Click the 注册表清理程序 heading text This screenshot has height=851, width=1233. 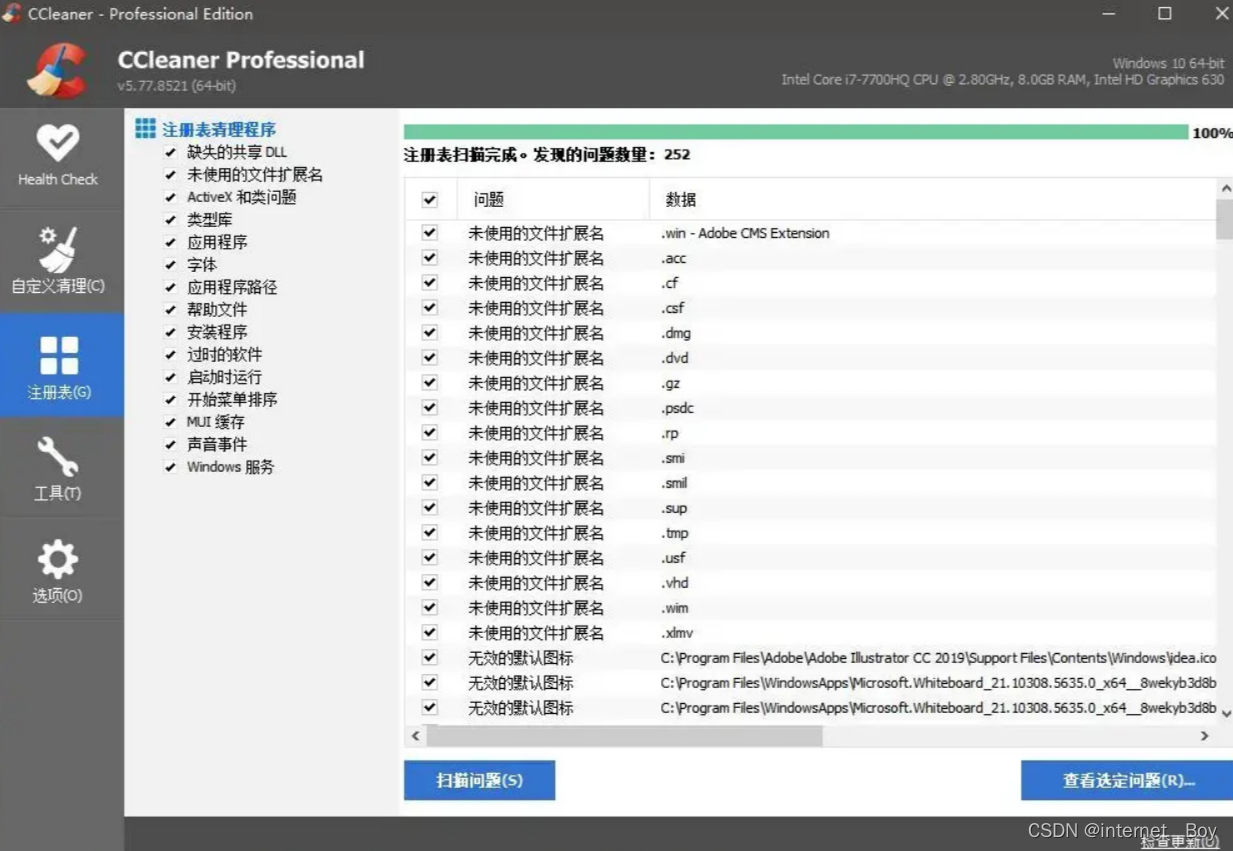(x=219, y=129)
